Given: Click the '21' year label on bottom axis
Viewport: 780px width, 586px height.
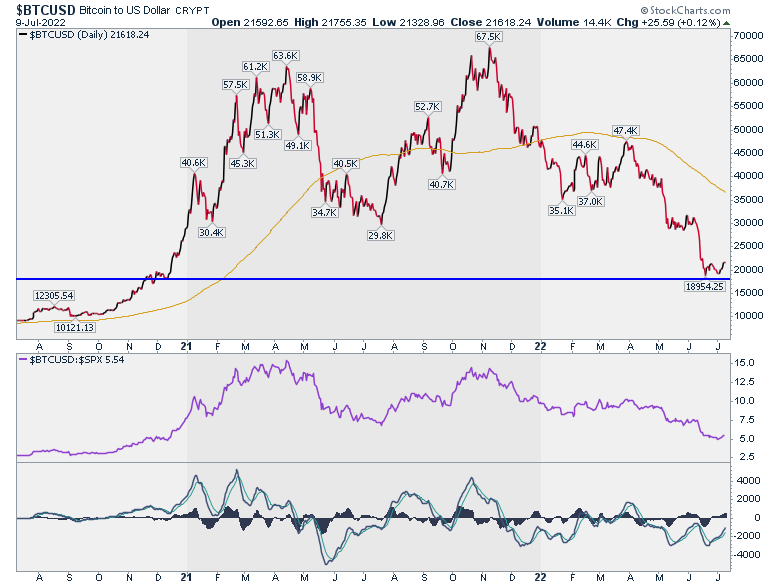Looking at the screenshot, I should point(186,577).
